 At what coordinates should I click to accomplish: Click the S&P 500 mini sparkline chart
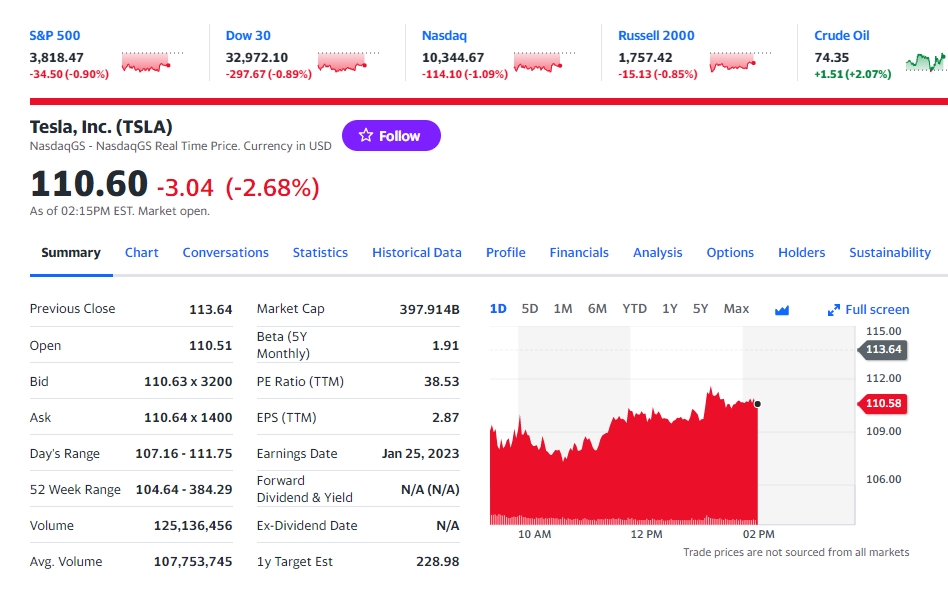click(152, 62)
